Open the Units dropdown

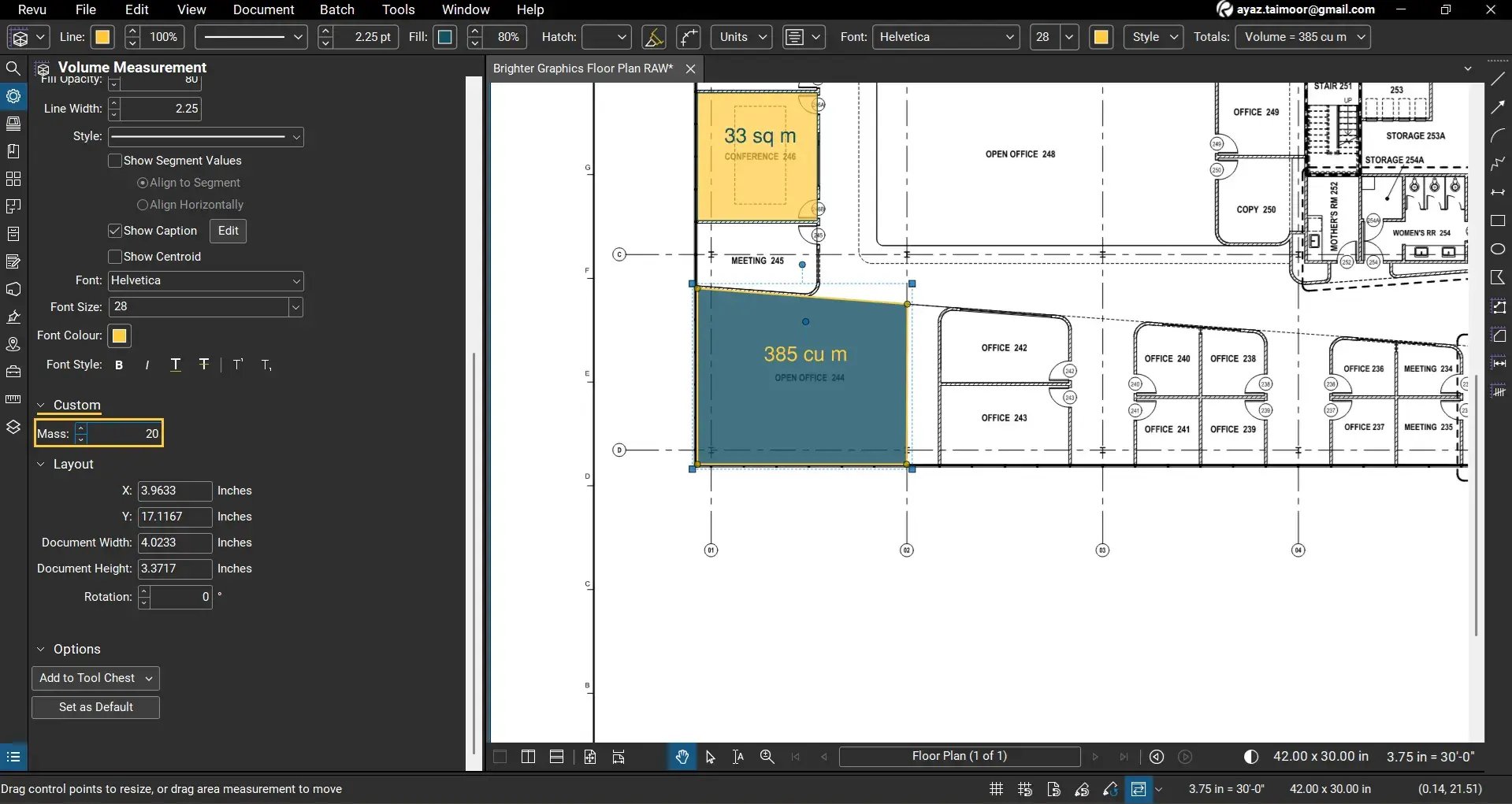point(740,37)
